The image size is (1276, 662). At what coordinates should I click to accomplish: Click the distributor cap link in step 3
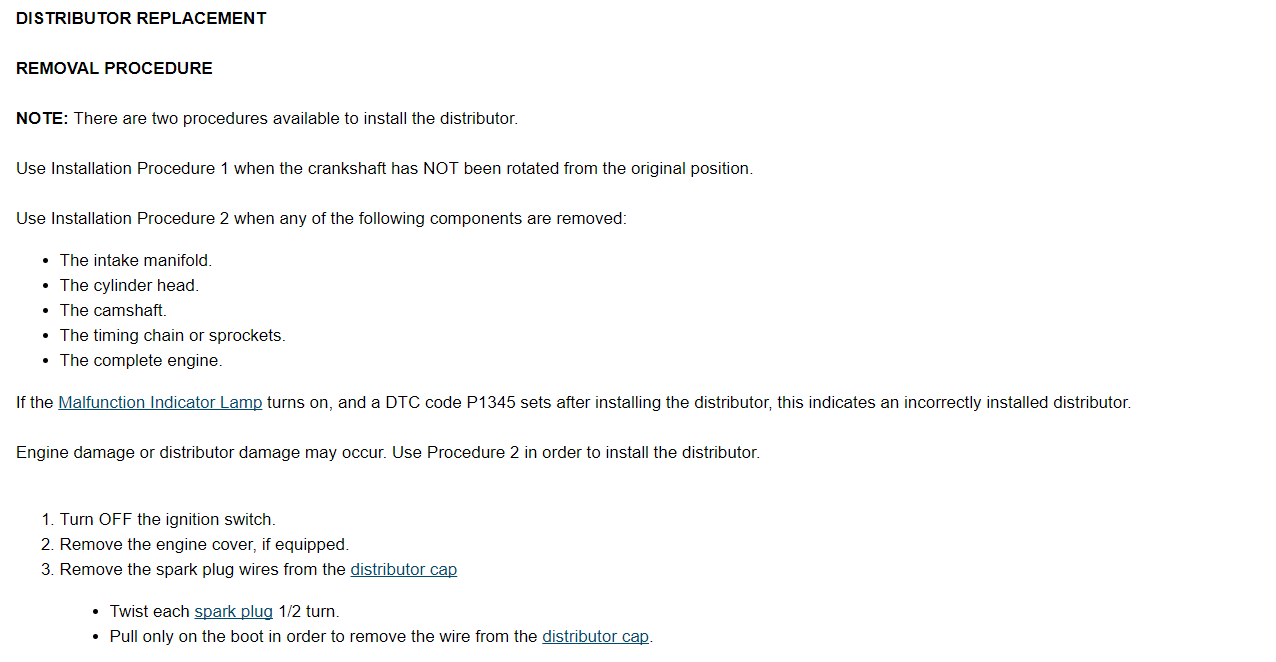[403, 570]
